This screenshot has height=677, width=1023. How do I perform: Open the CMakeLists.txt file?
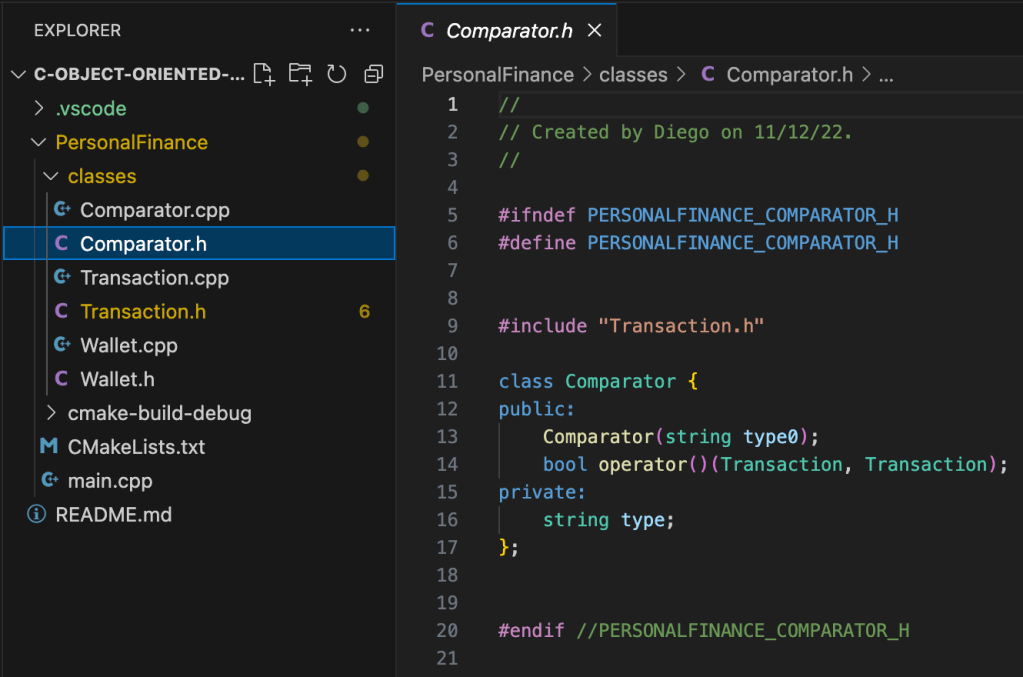[136, 447]
